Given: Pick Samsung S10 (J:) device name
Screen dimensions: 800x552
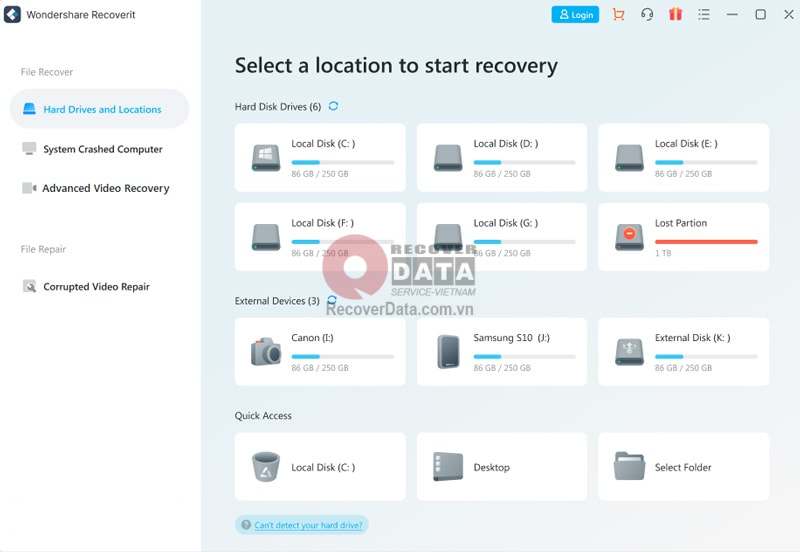Looking at the screenshot, I should 511,338.
